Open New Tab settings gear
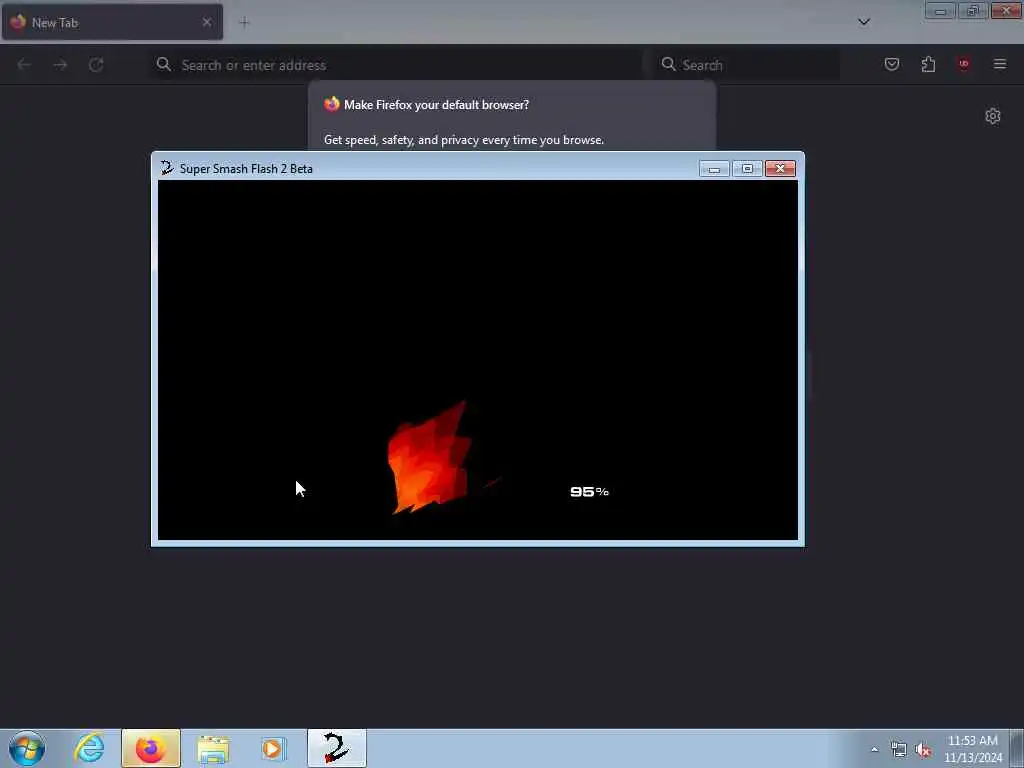Screen dimensions: 1024x768 pos(993,116)
